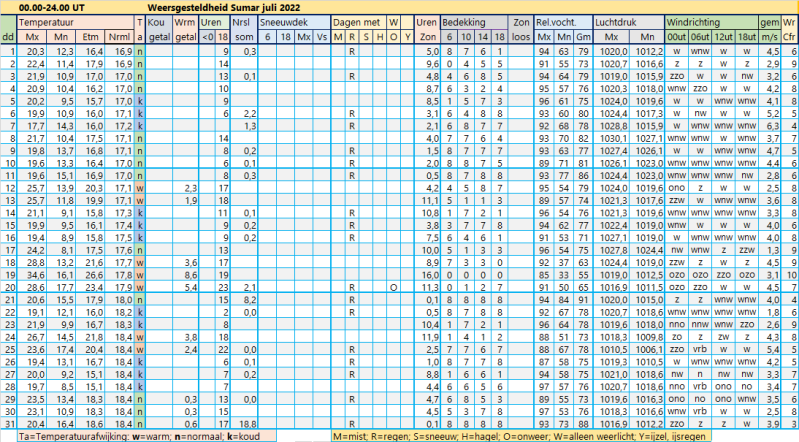Click sun hours 16,0 on day 19
This screenshot has height=442, width=799.
pos(430,275)
